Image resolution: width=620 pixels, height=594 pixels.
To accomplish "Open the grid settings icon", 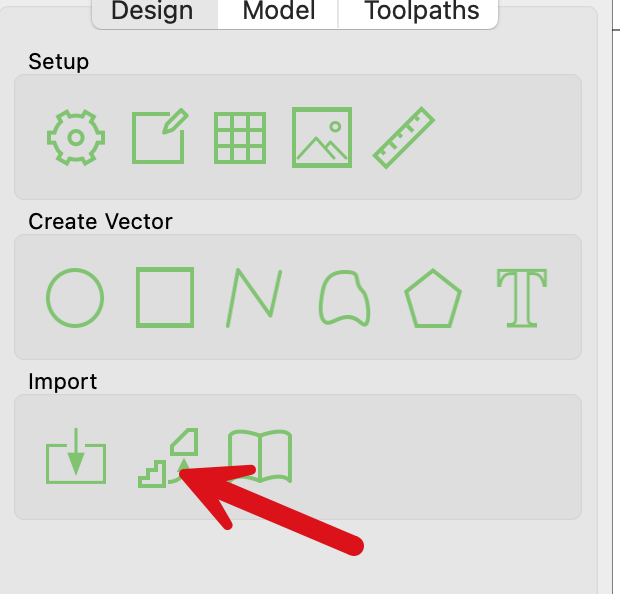I will pyautogui.click(x=240, y=138).
